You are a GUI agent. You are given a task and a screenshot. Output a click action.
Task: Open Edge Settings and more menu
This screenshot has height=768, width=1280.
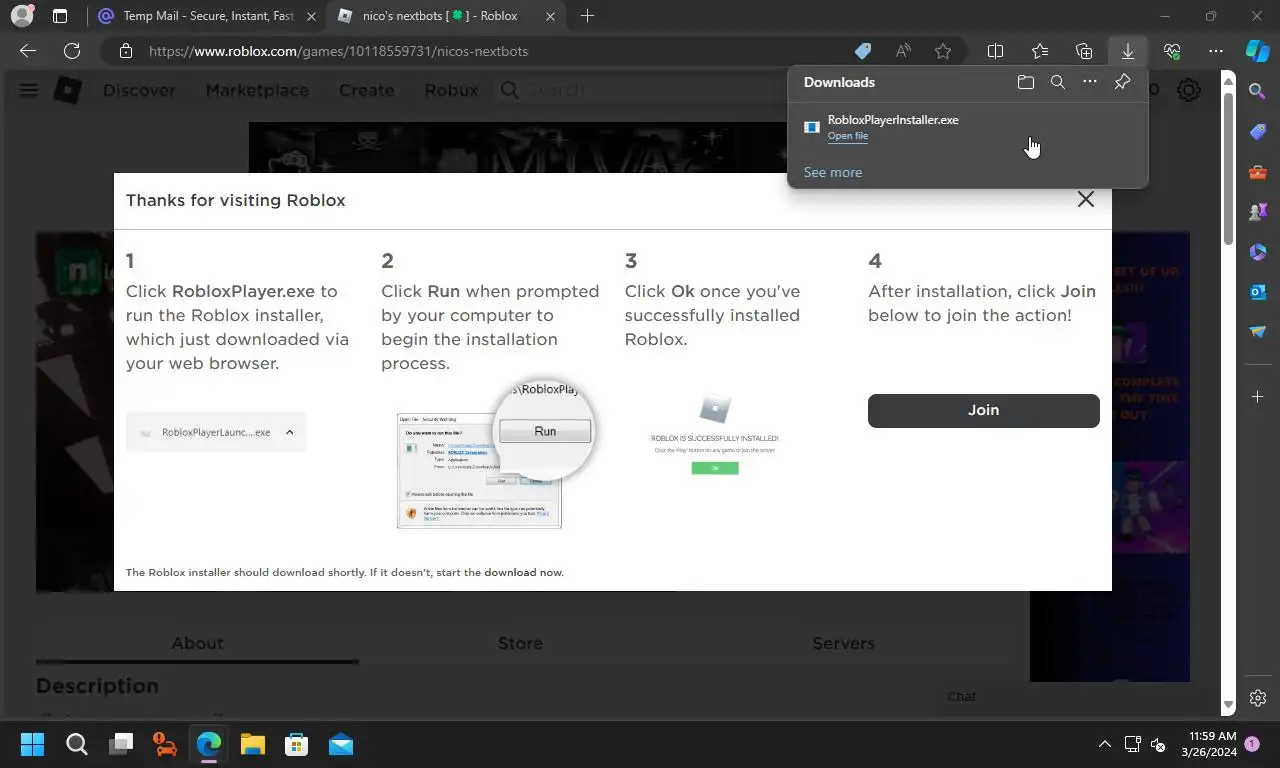(x=1216, y=51)
